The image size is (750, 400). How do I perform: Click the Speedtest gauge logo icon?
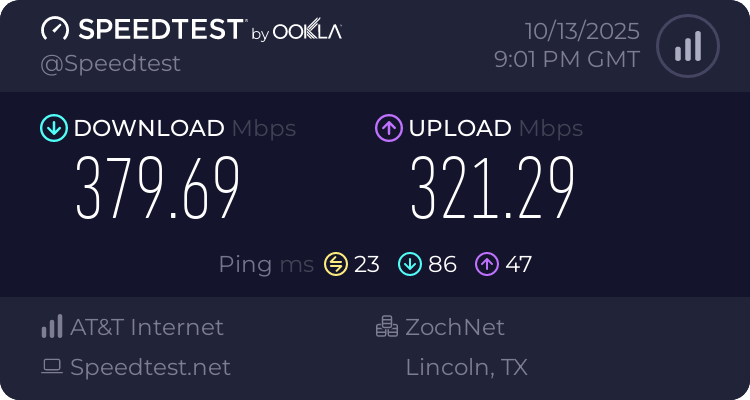point(56,29)
